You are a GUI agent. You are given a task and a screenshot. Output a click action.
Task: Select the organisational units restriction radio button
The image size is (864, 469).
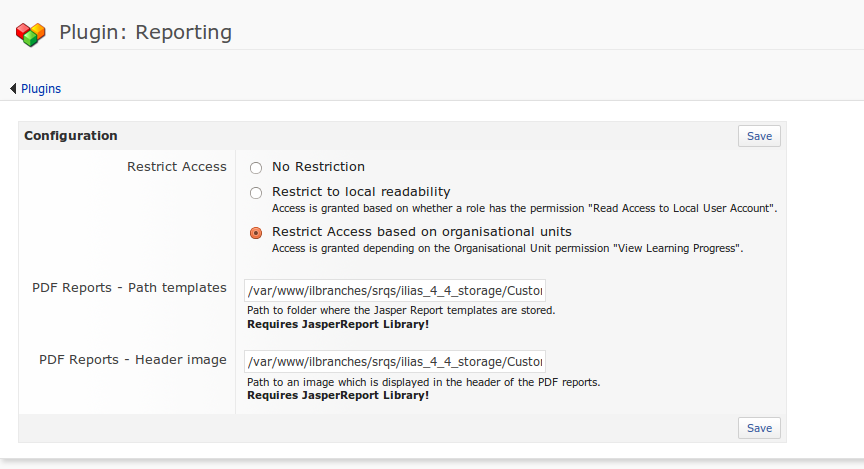256,233
